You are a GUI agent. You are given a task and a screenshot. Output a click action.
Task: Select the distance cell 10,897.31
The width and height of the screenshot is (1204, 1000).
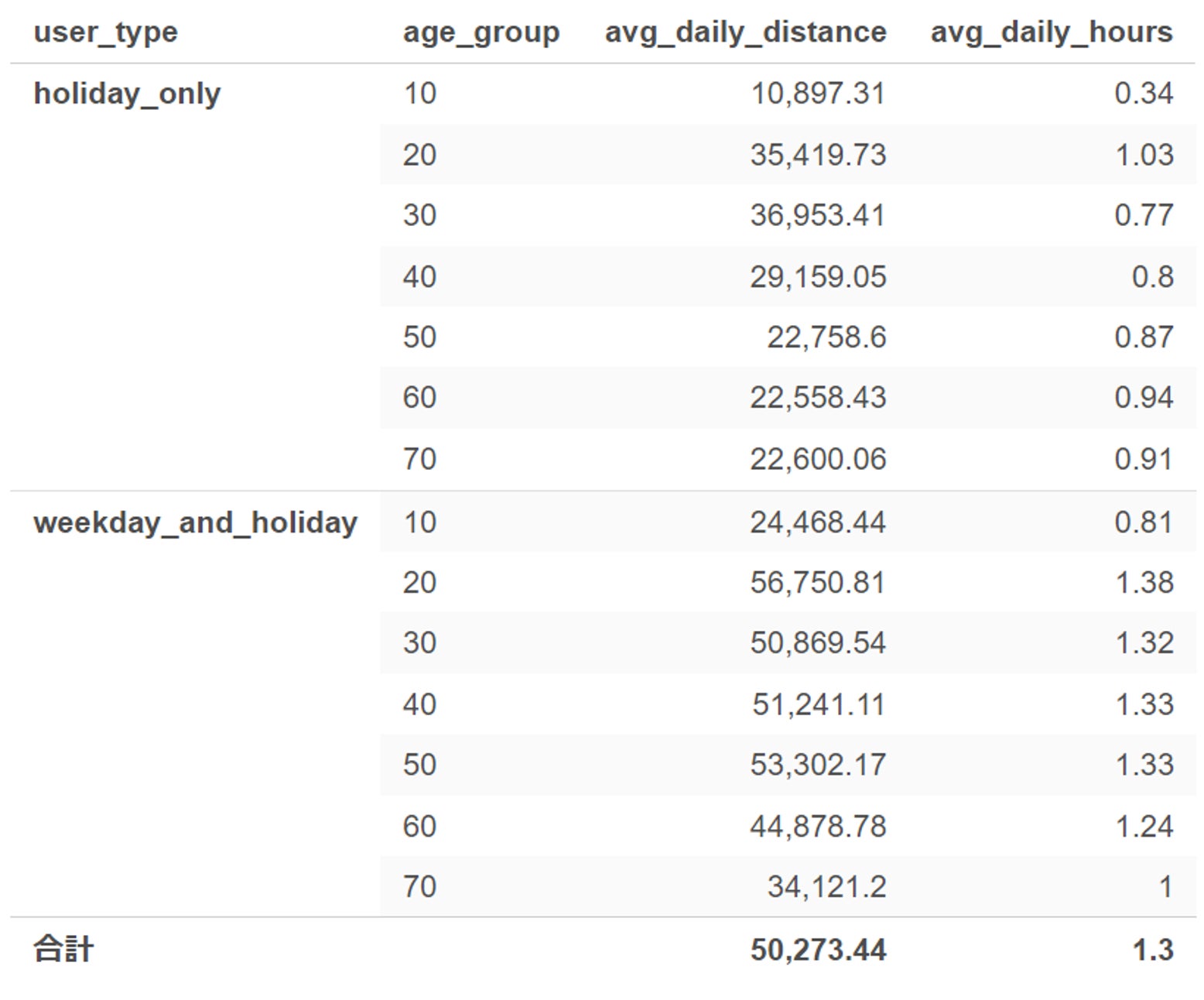click(817, 94)
